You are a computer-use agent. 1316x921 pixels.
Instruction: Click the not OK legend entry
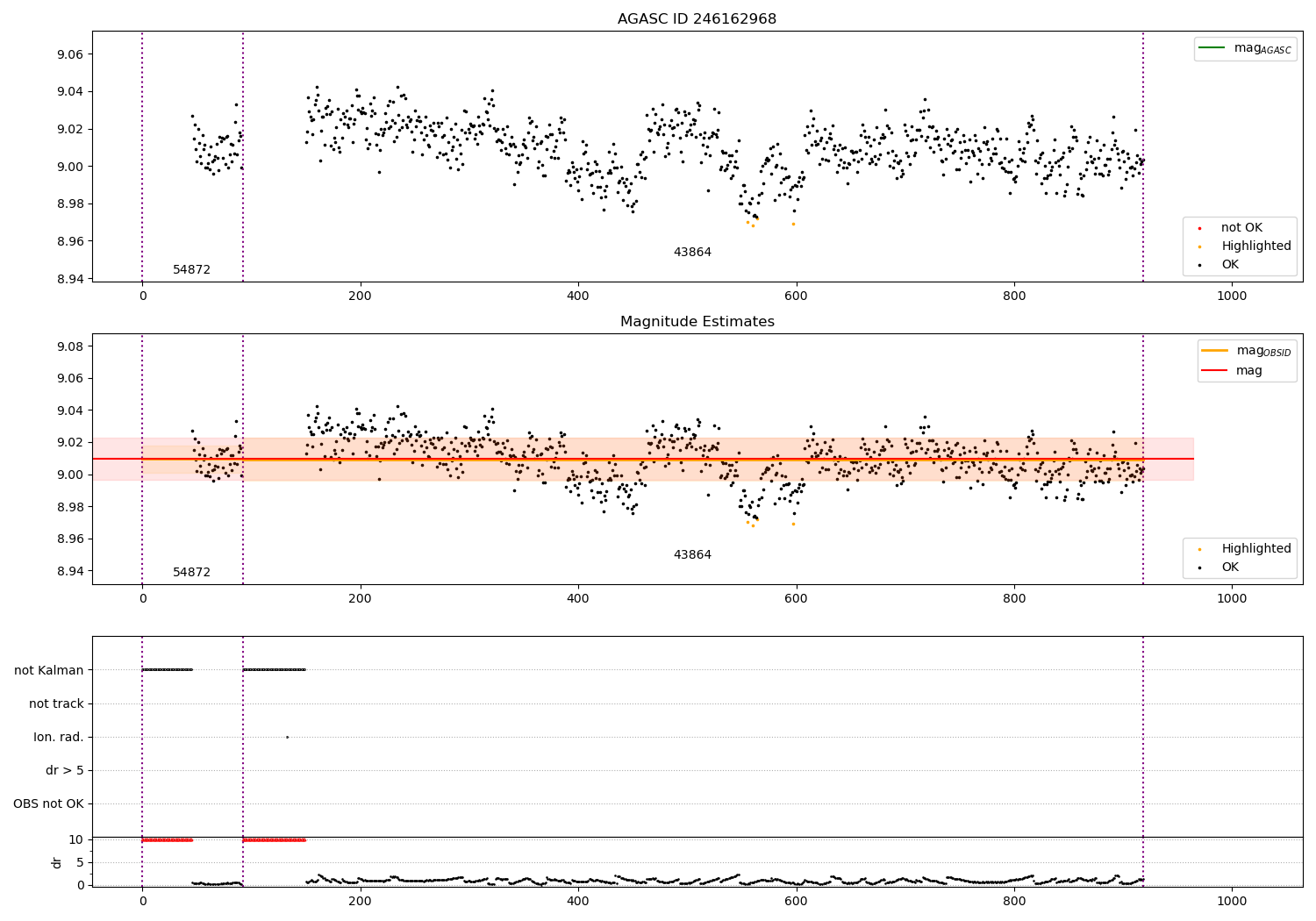(1229, 227)
